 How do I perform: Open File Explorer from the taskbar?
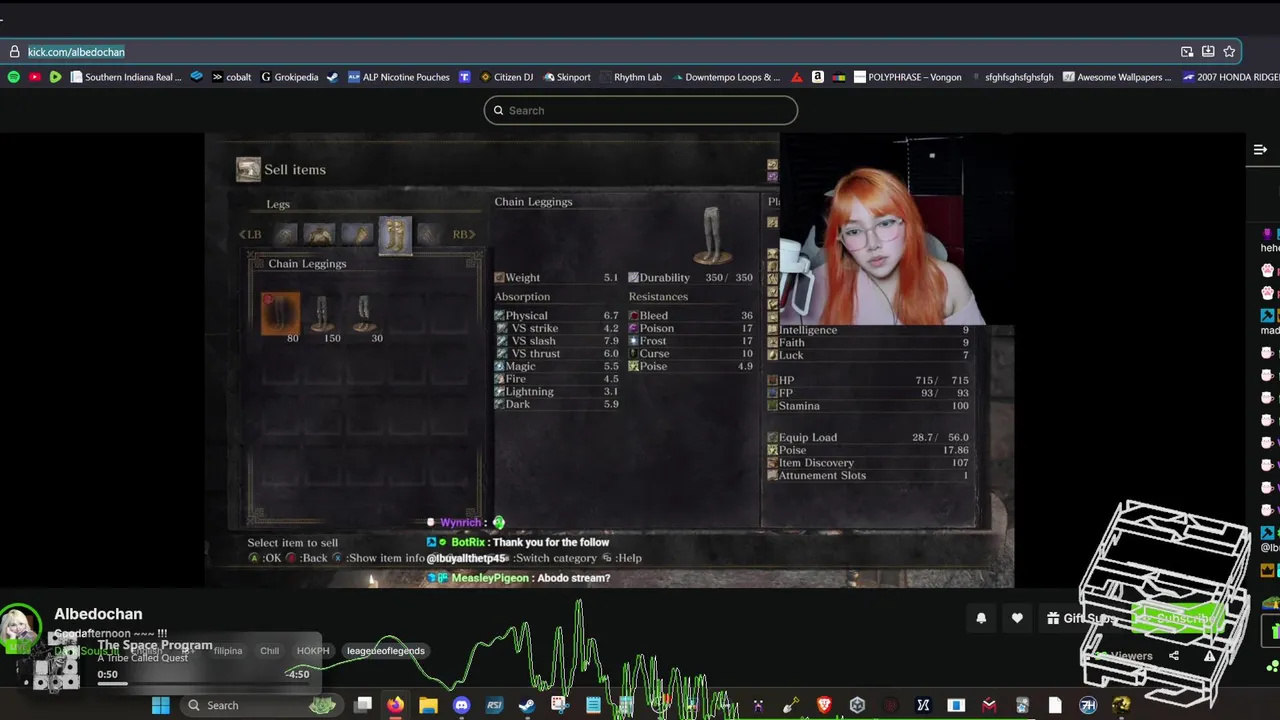(428, 705)
